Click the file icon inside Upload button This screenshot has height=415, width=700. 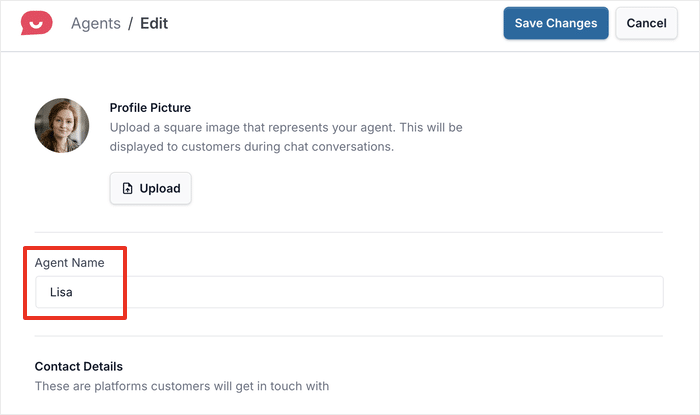click(x=127, y=188)
